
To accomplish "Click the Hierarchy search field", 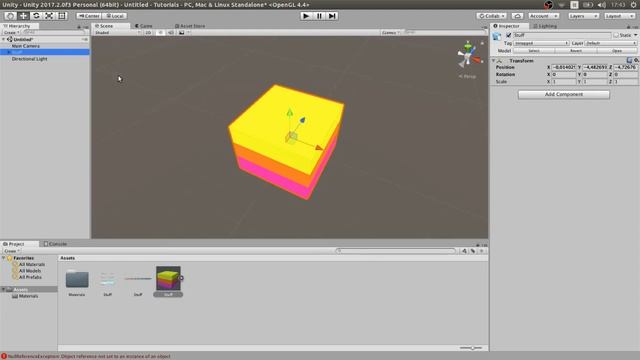I will pos(54,32).
